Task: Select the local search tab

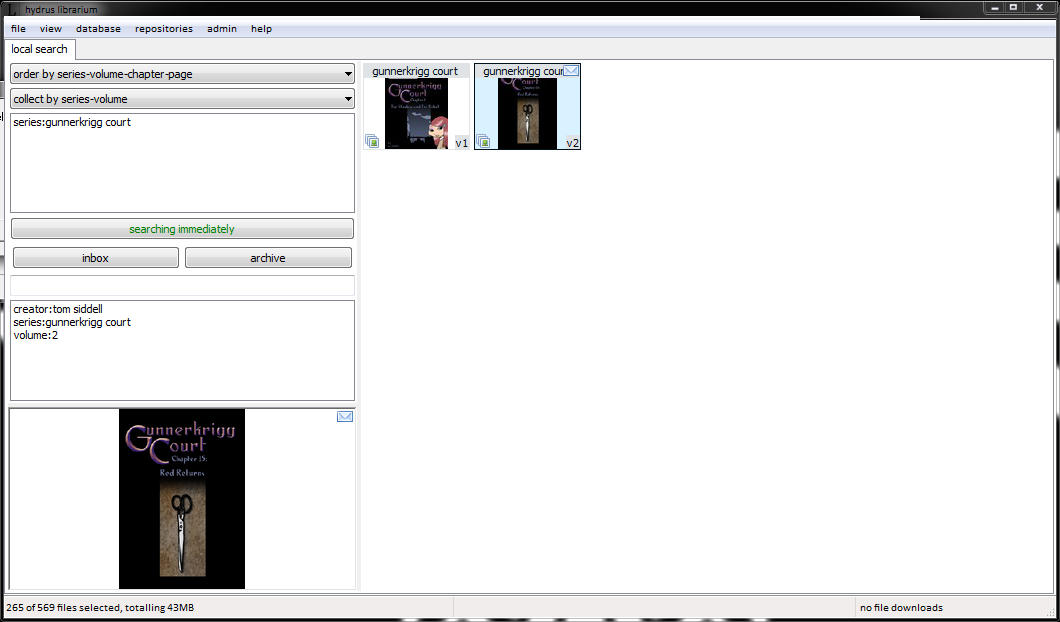Action: [x=40, y=49]
